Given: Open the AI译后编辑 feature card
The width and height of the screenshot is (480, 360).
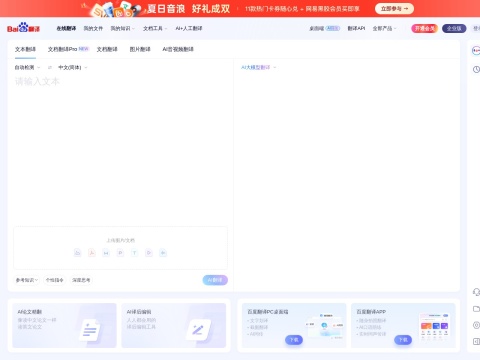Looking at the screenshot, I should coord(174,325).
